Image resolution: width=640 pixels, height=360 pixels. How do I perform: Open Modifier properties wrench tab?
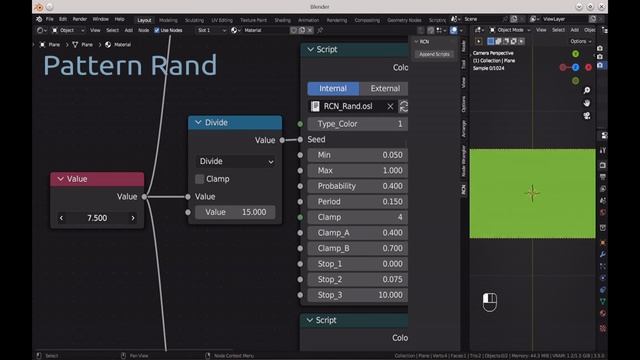coord(603,254)
